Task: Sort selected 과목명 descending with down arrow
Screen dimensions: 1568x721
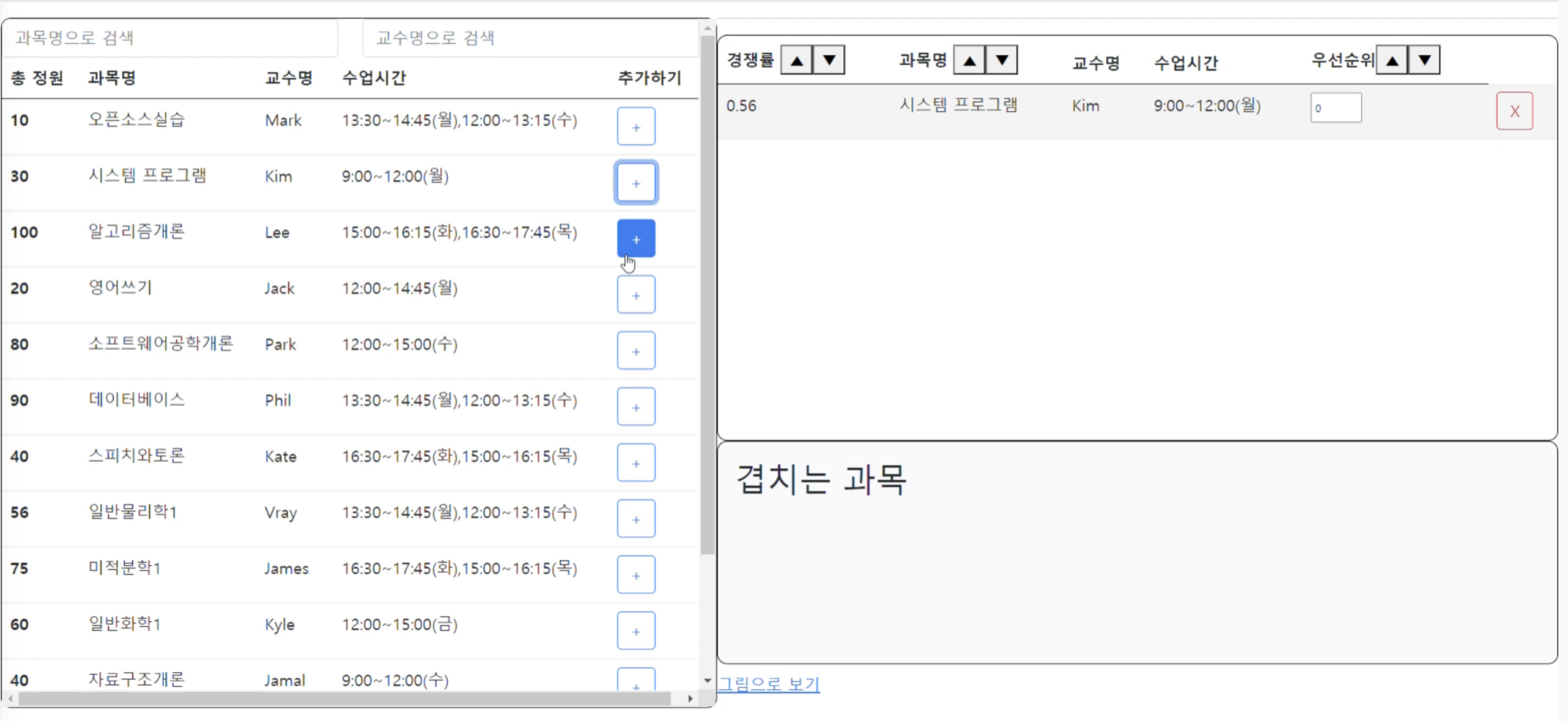Action: 1002,60
